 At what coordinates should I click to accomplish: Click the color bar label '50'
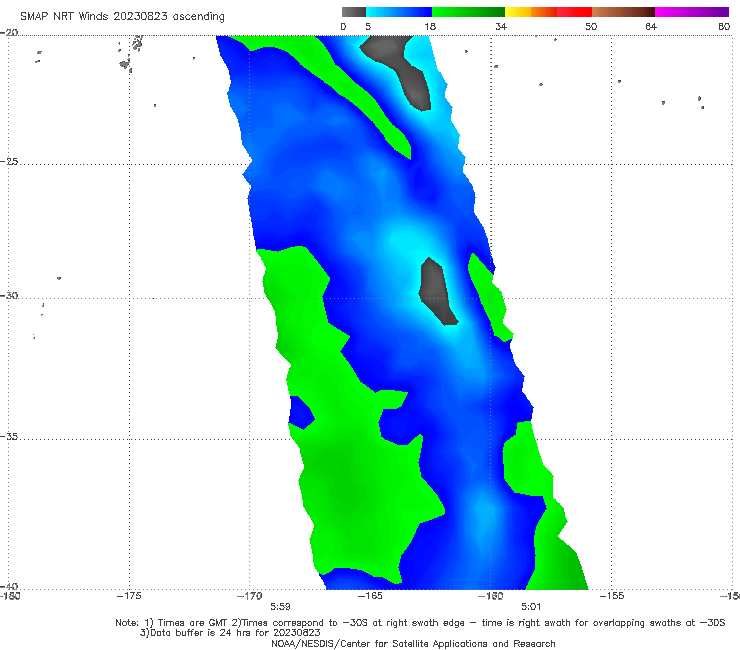point(591,26)
